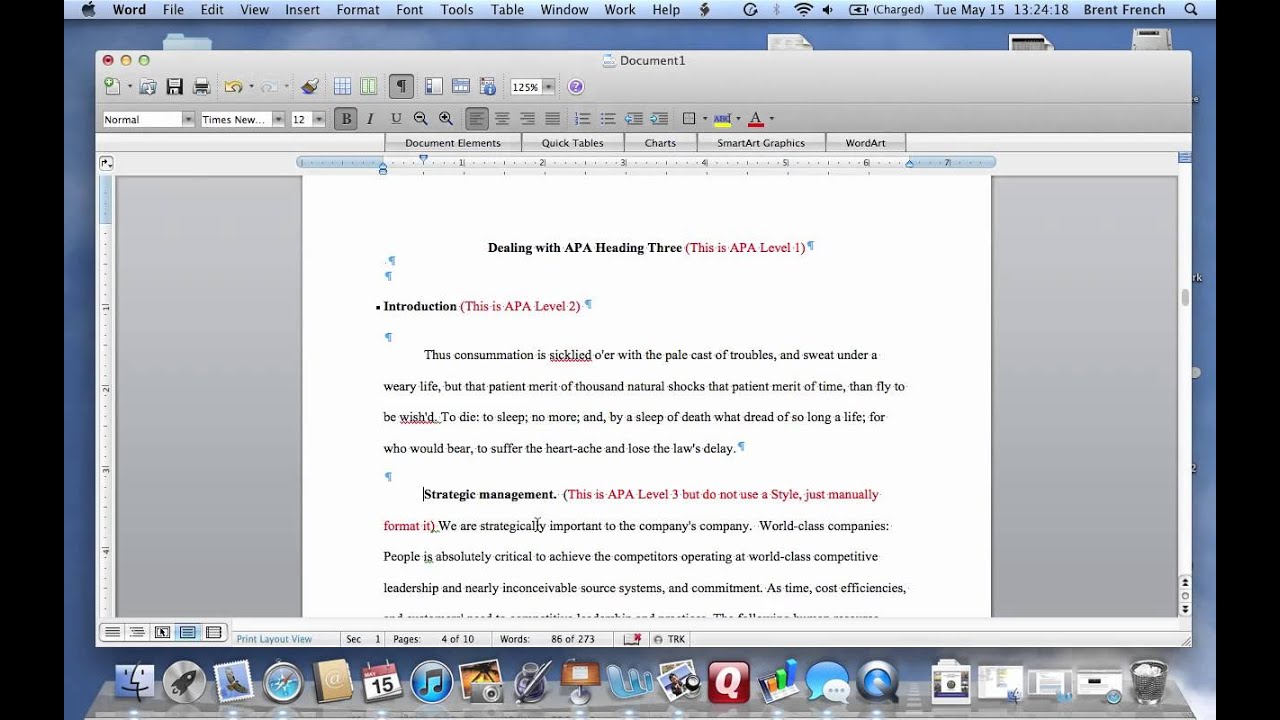Click the Borders toolbar icon
Image resolution: width=1280 pixels, height=720 pixels.
pos(688,119)
